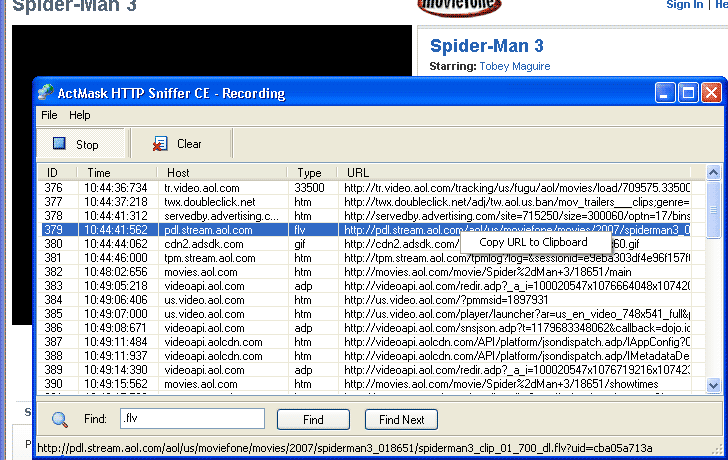Sort by the Type column header
The width and height of the screenshot is (728, 460).
(310, 173)
